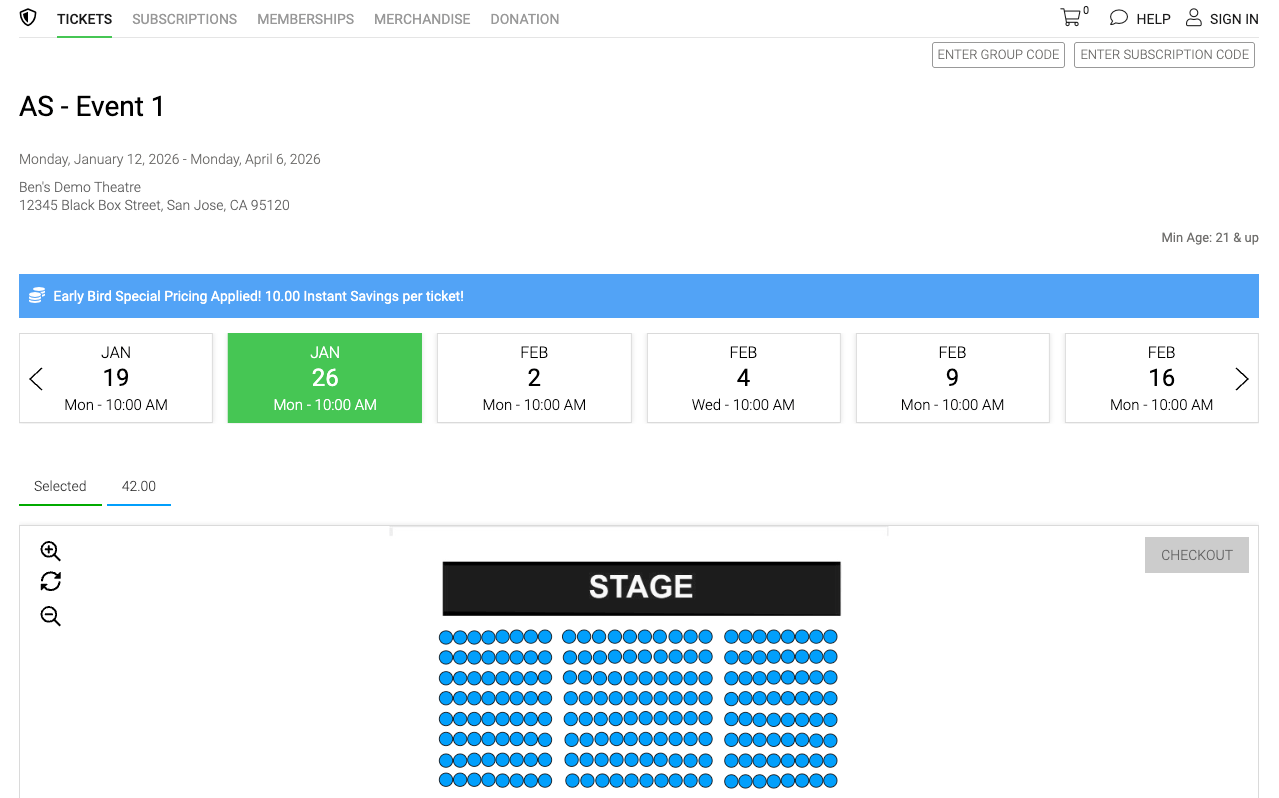Image resolution: width=1279 pixels, height=798 pixels.
Task: Zoom in on the seat map
Action: (x=51, y=551)
